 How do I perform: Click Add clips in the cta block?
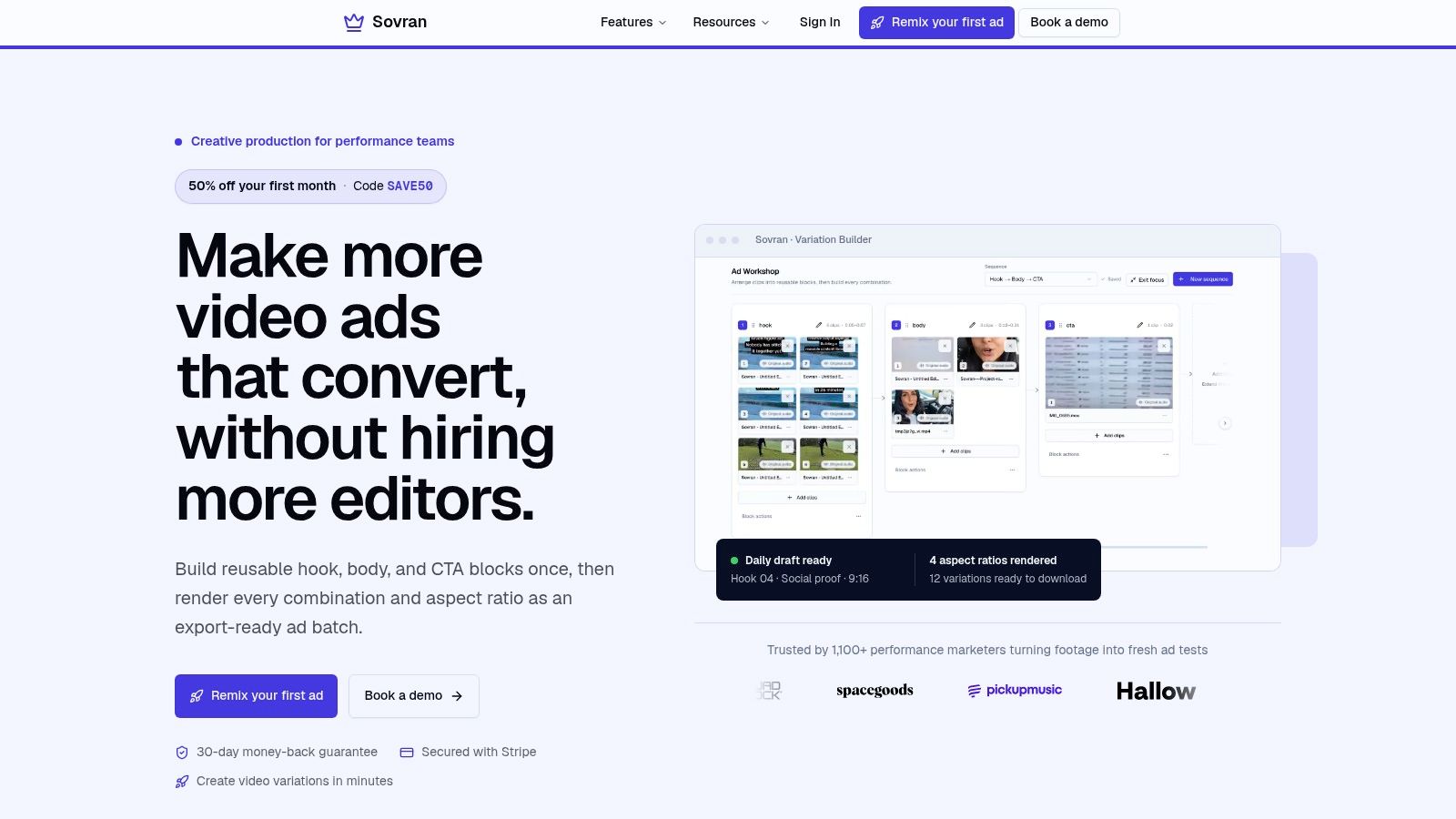[x=1109, y=436]
